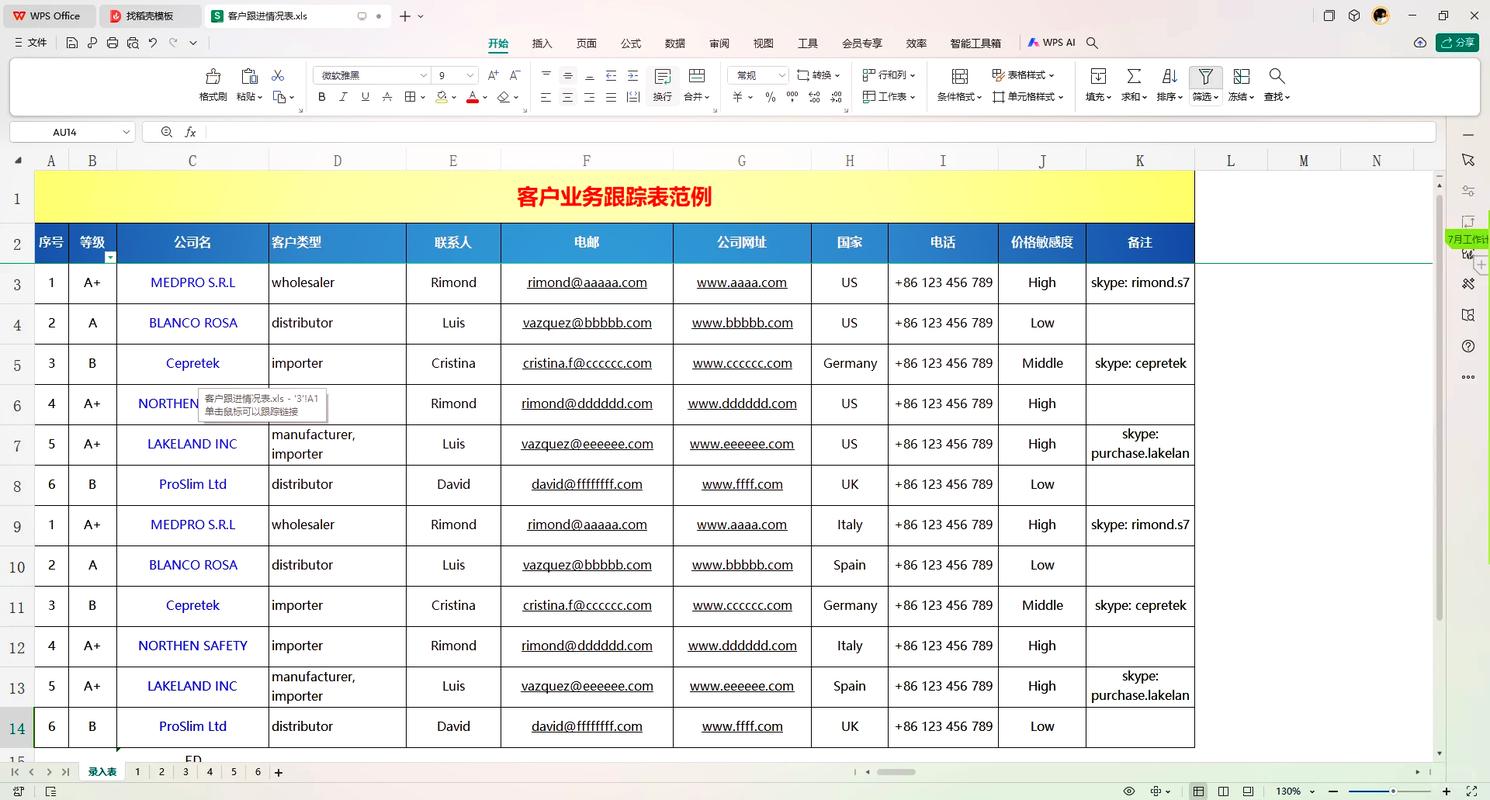The width and height of the screenshot is (1490, 800).
Task: Open the www.cccccc.com link in row 5
Action: pyautogui.click(x=742, y=364)
